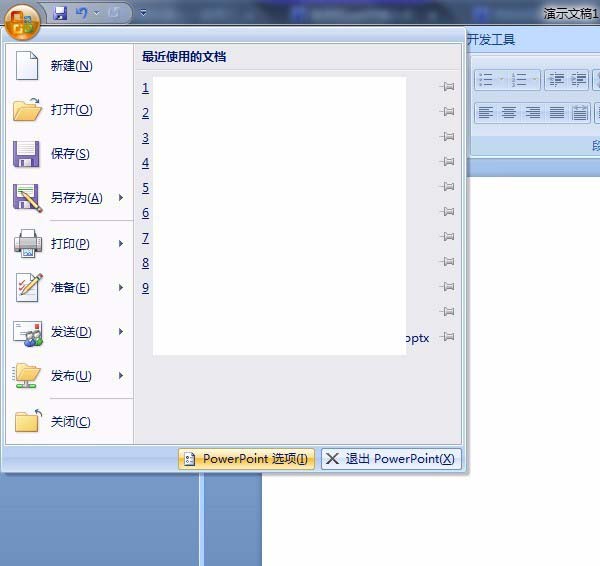Open the Undo history dropdown arrow
Viewport: 600px width, 566px height.
pos(96,13)
